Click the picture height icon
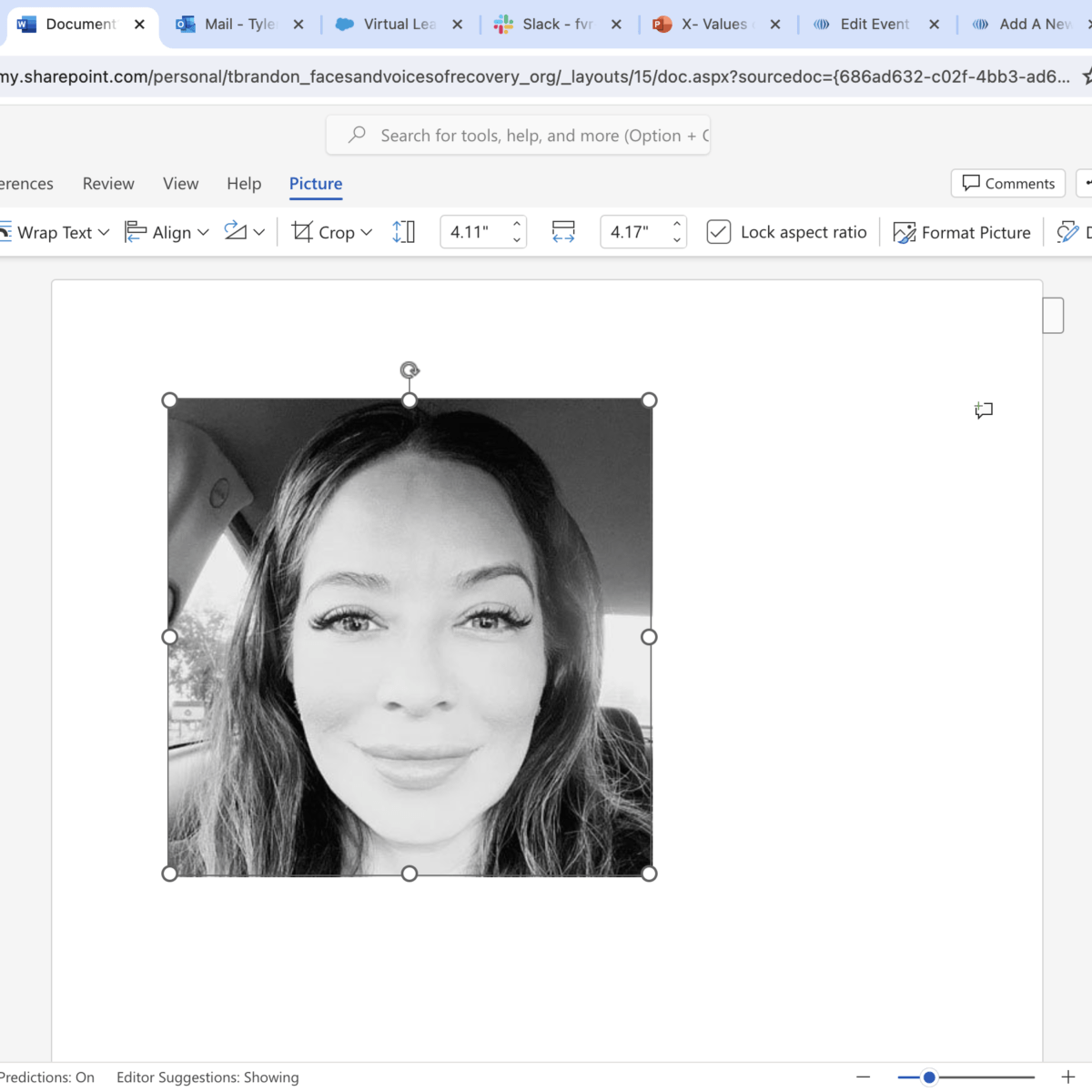 point(403,232)
